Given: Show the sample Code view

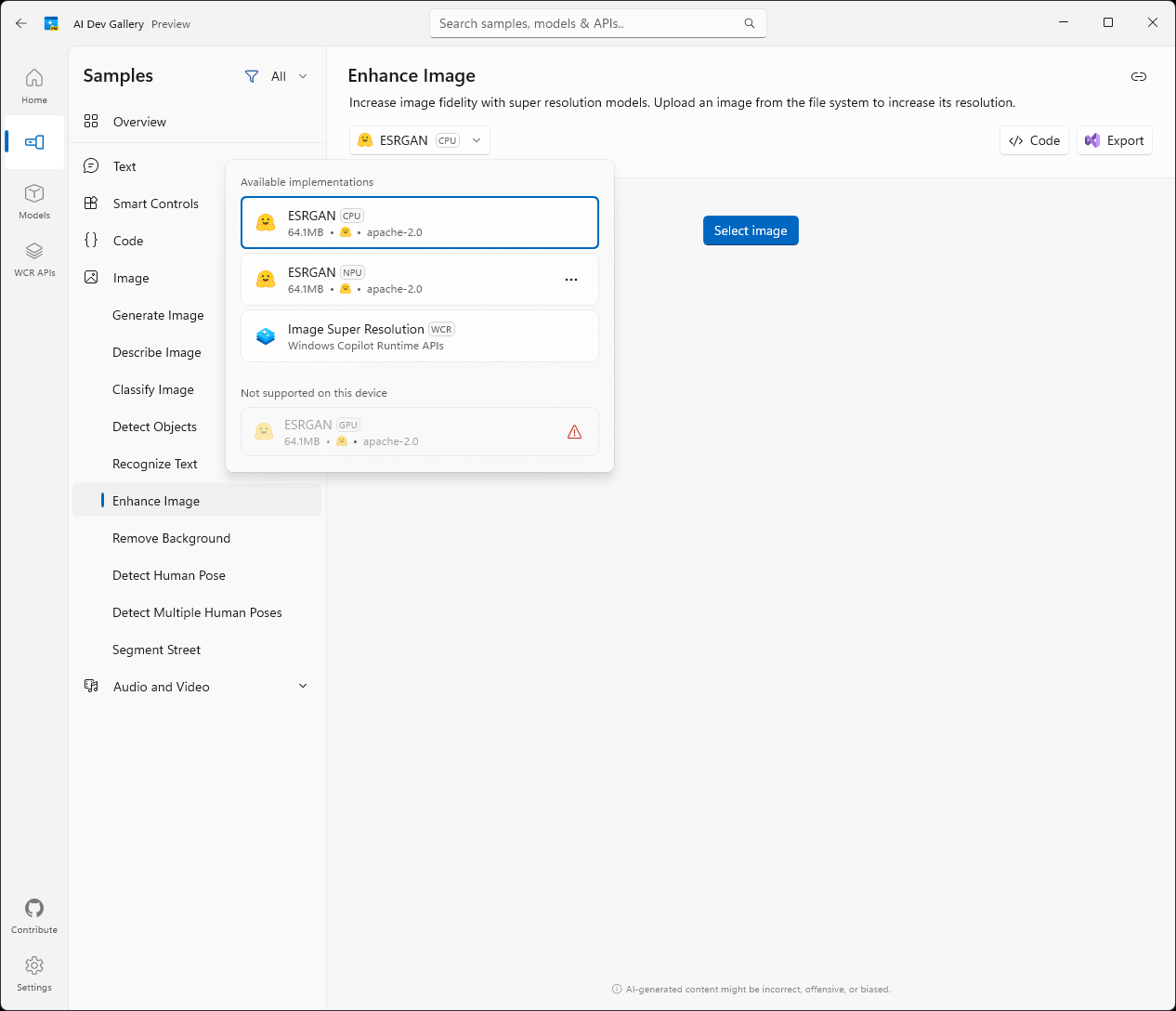Looking at the screenshot, I should click(1034, 140).
